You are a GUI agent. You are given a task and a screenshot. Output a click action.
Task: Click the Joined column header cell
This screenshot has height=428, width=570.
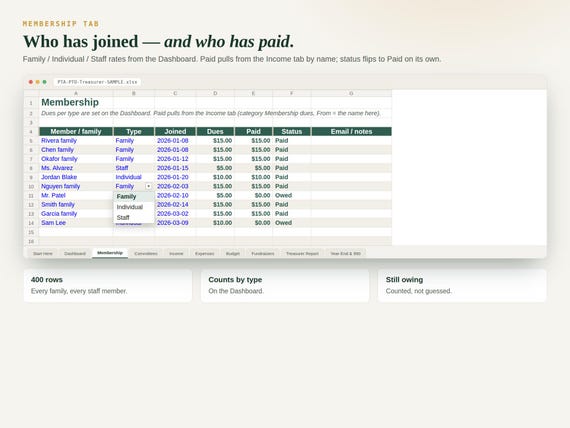coord(175,131)
